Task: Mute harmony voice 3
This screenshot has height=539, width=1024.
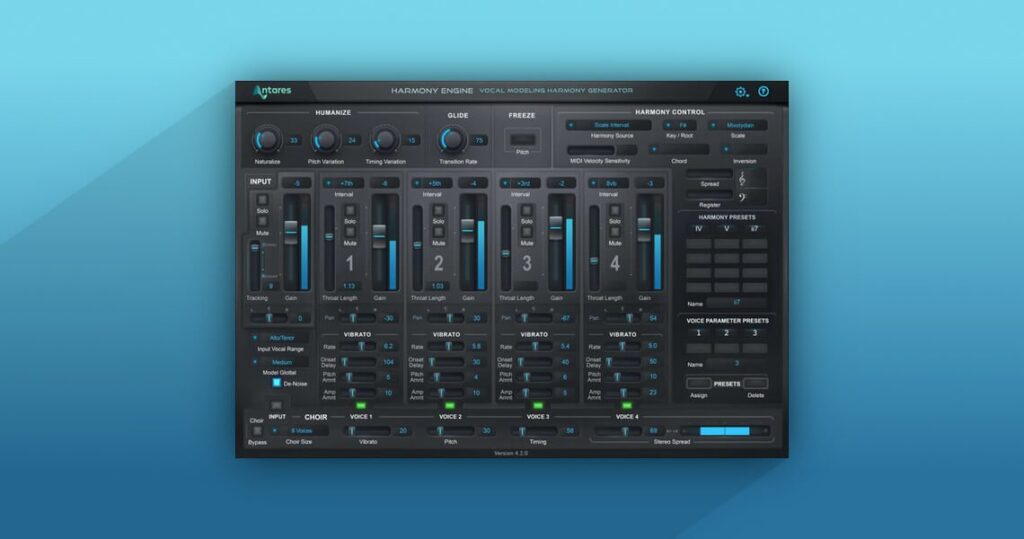Action: 526,232
